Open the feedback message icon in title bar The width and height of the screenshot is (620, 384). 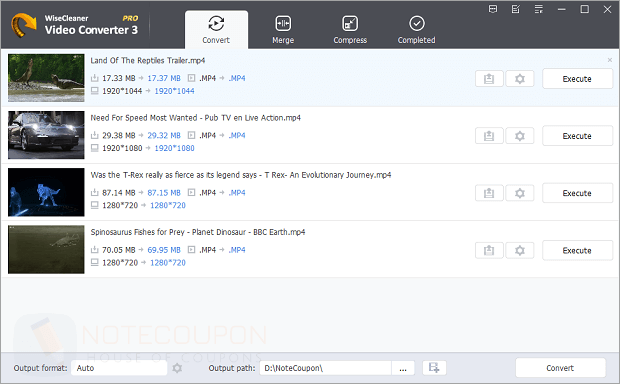(493, 9)
